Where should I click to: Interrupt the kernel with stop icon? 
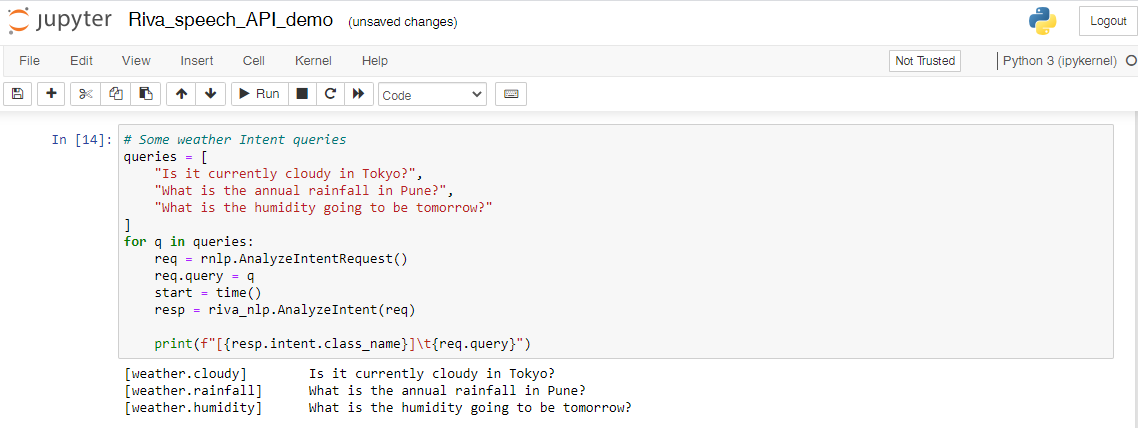(x=302, y=94)
